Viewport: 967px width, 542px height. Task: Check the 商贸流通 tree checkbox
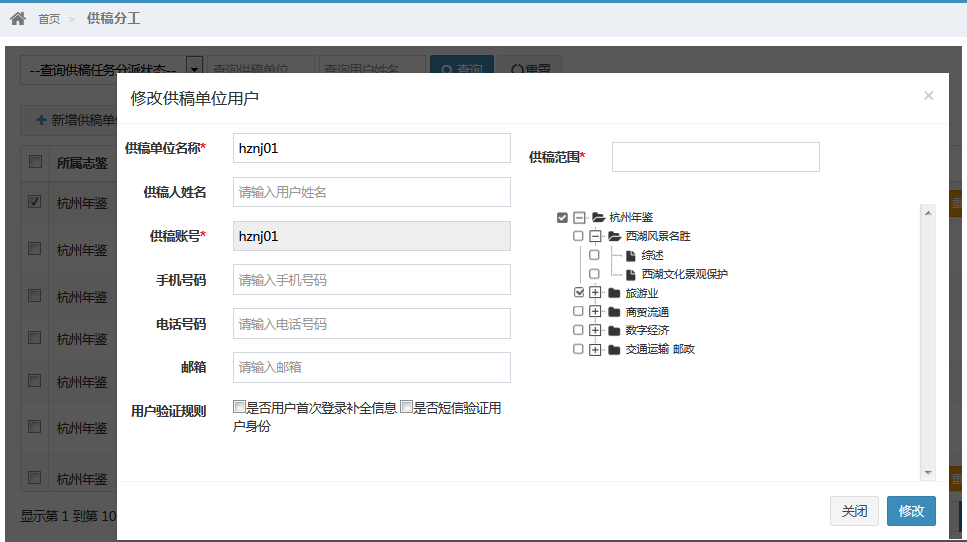coord(578,311)
